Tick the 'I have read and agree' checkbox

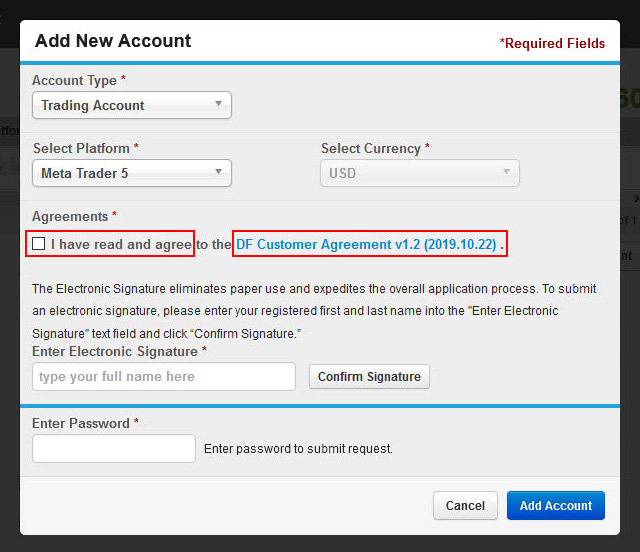[38, 244]
